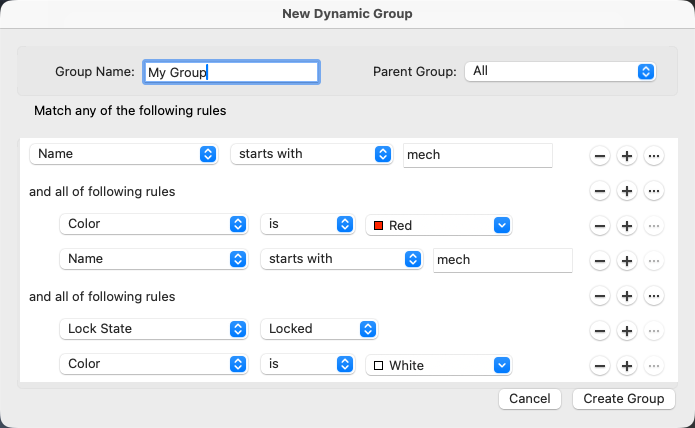This screenshot has width=695, height=428.
Task: Open the Parent Group dropdown set to All
Action: click(559, 71)
